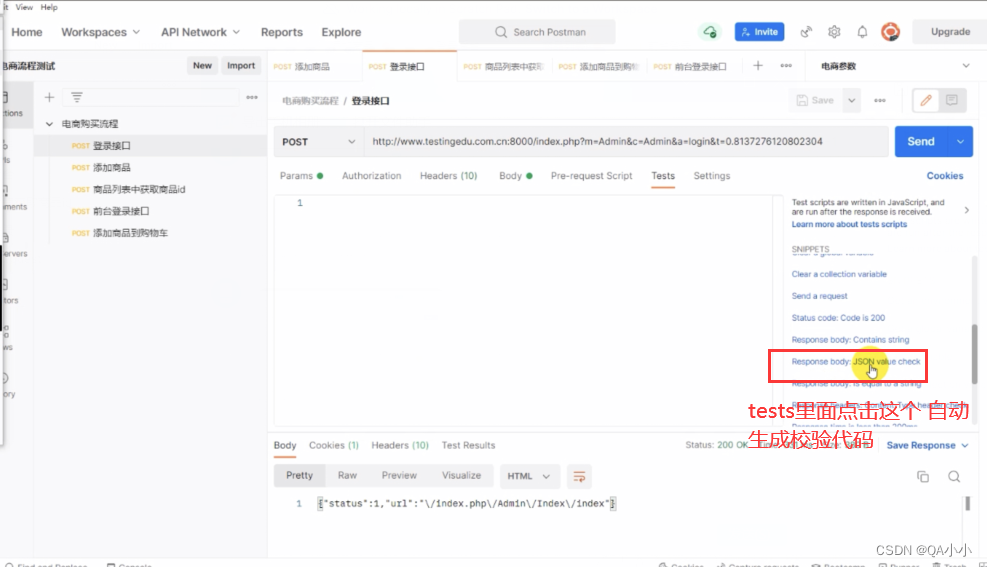Click the snippets list scrollbar
This screenshot has height=567, width=987.
[x=974, y=352]
